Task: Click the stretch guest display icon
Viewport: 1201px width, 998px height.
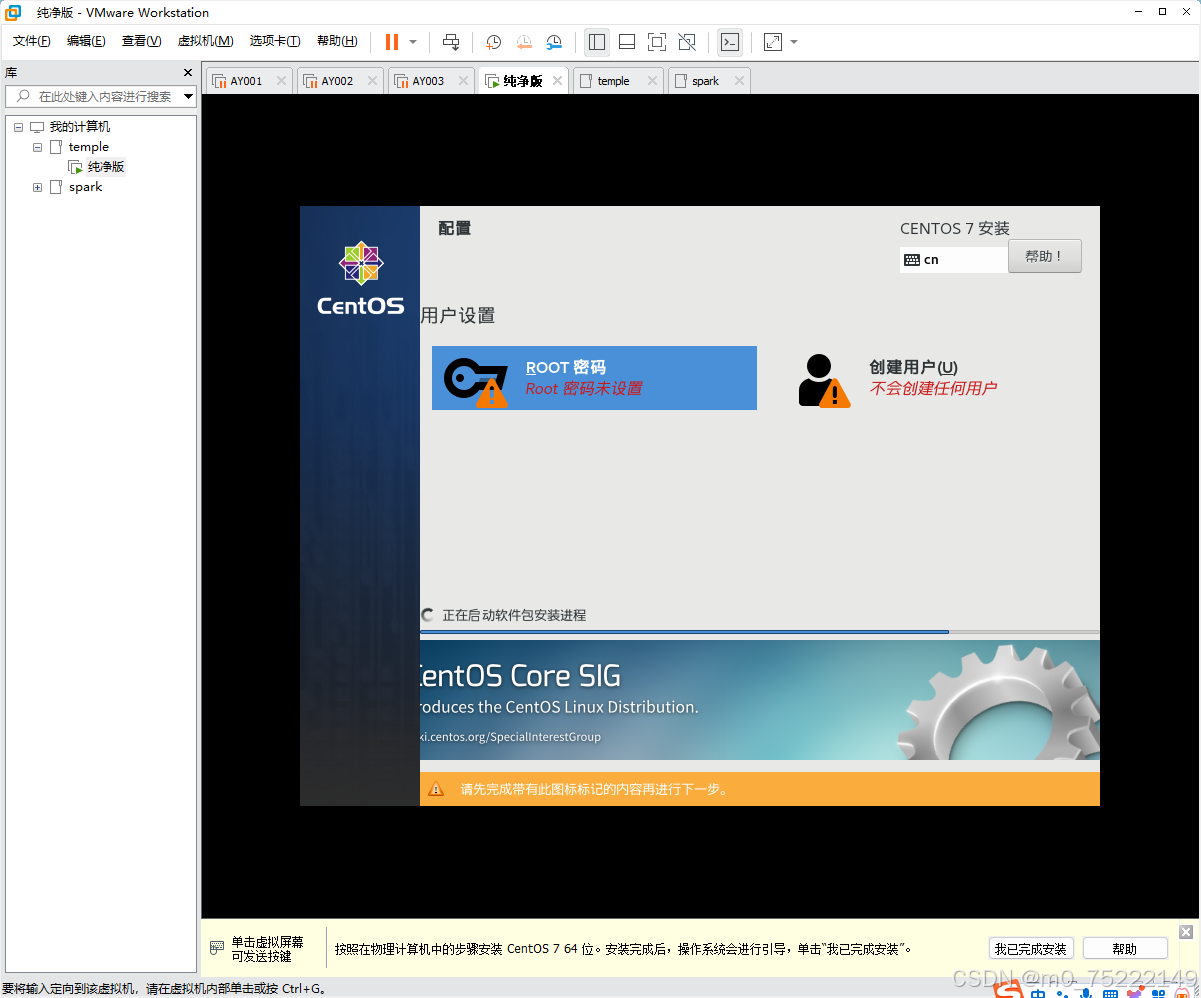Action: coord(773,42)
